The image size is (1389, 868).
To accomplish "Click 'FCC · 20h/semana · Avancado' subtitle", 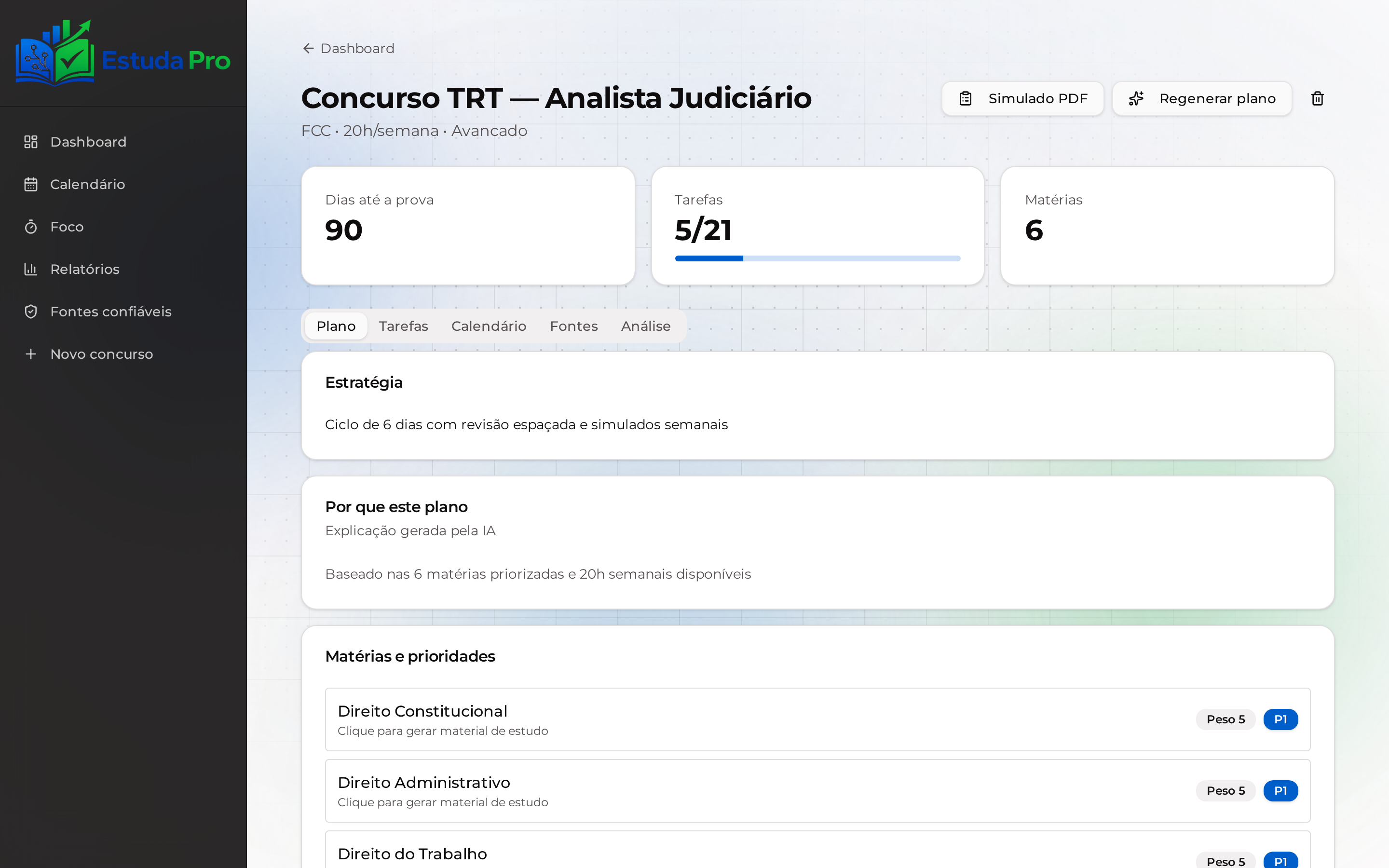I will 414,131.
